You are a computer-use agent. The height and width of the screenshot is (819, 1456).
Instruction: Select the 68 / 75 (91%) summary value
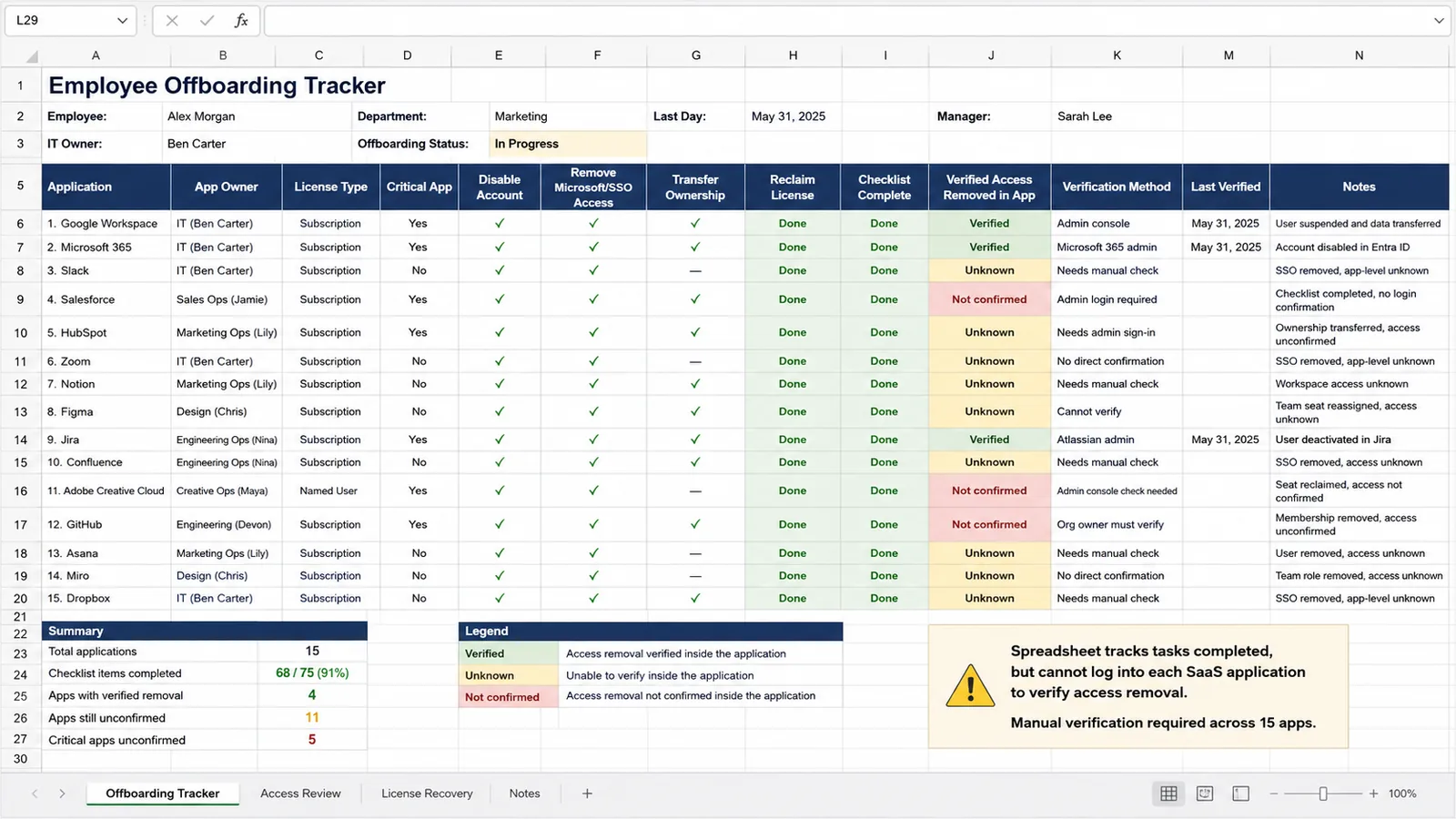click(312, 673)
